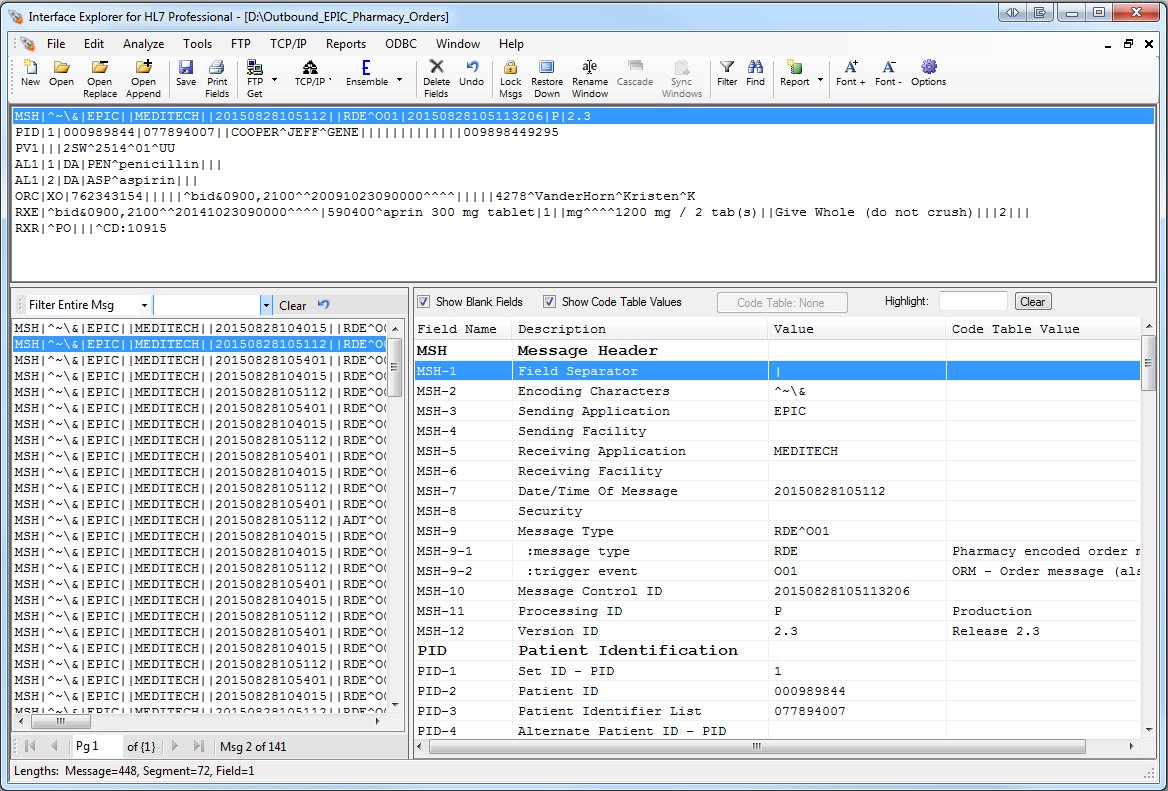Open the ODBC menu
Image resolution: width=1168 pixels, height=791 pixels.
tap(401, 44)
